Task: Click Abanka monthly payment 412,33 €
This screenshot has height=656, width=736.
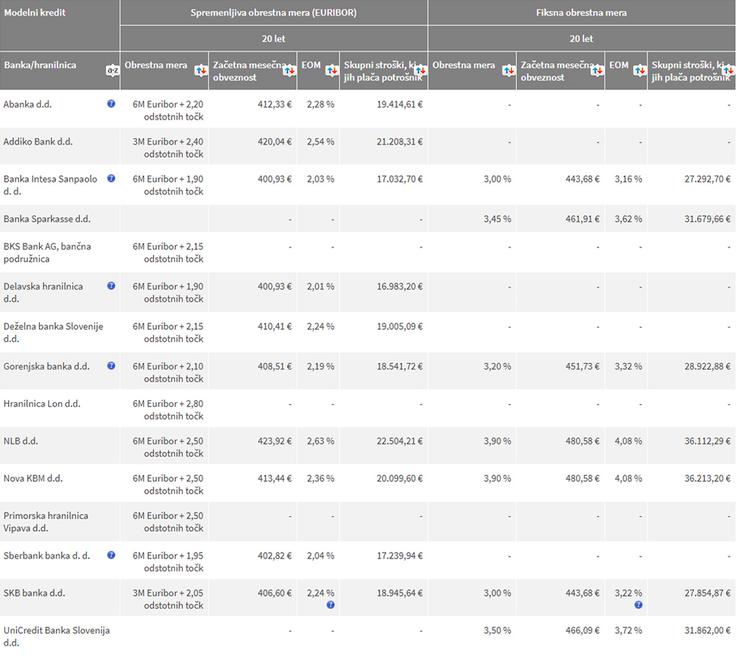Action: pyautogui.click(x=275, y=104)
